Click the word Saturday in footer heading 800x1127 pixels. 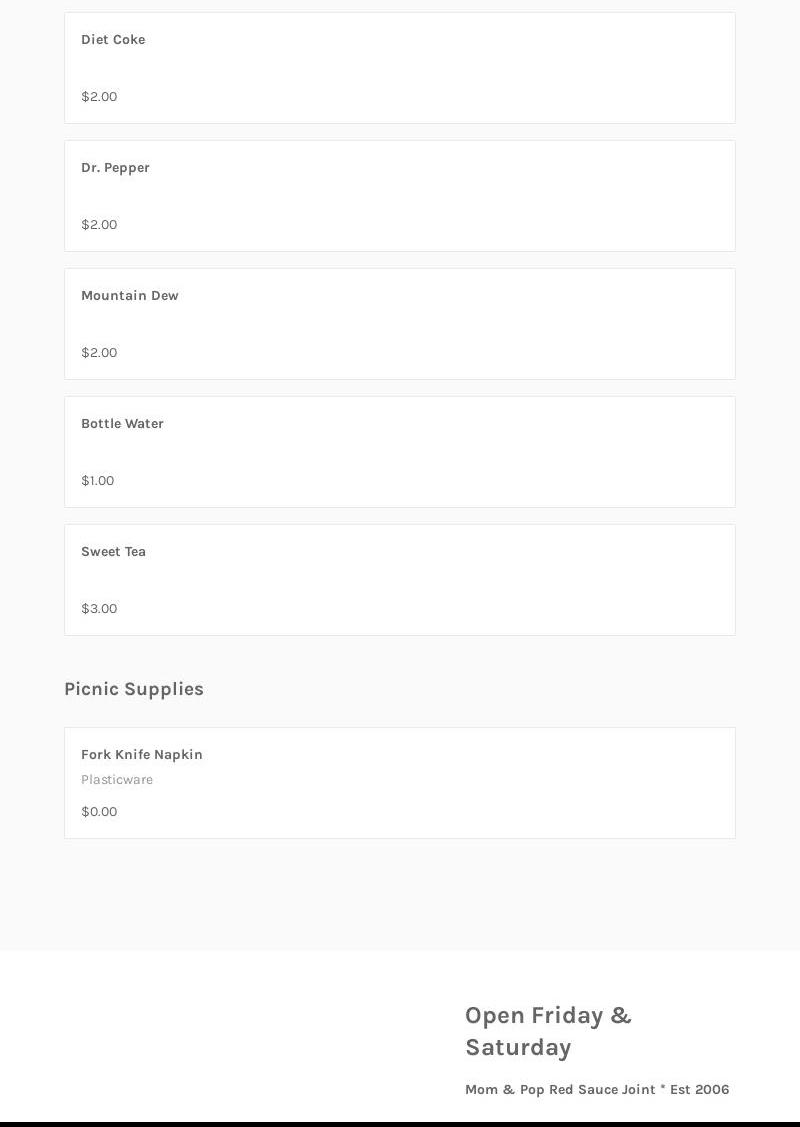pos(518,1048)
